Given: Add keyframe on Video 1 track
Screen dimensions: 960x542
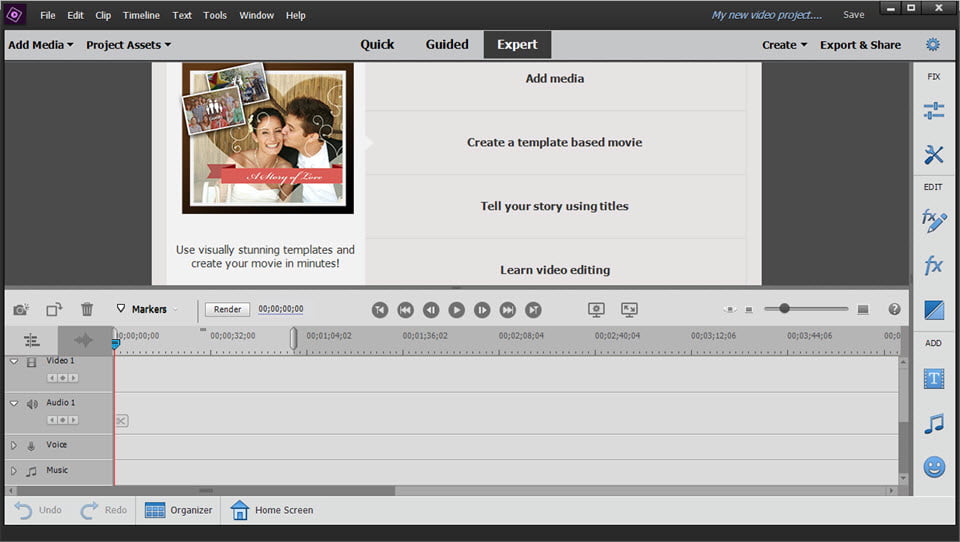Looking at the screenshot, I should [x=62, y=378].
